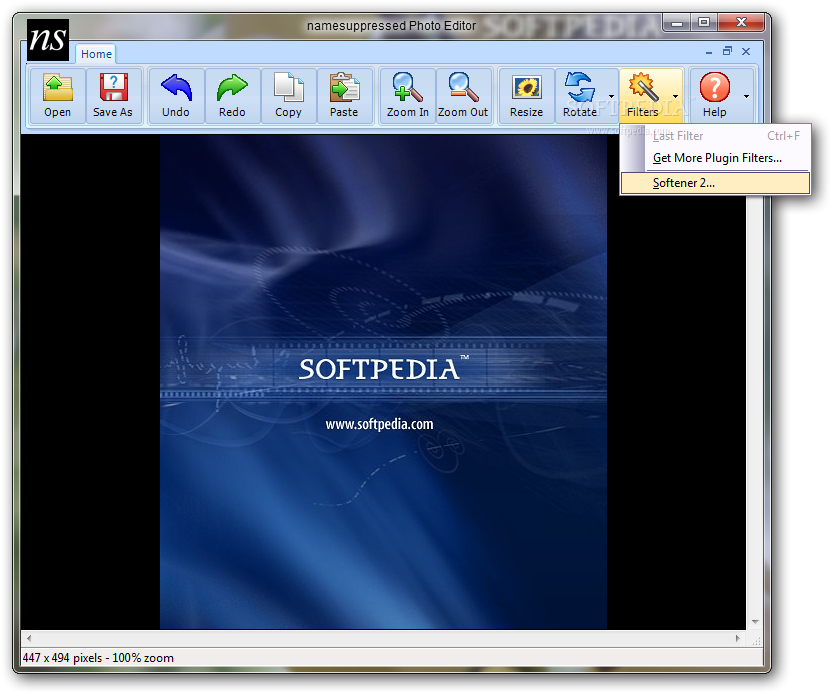The height and width of the screenshot is (694, 832).
Task: Minimize the ribbon with inner dash button
Action: tap(709, 52)
